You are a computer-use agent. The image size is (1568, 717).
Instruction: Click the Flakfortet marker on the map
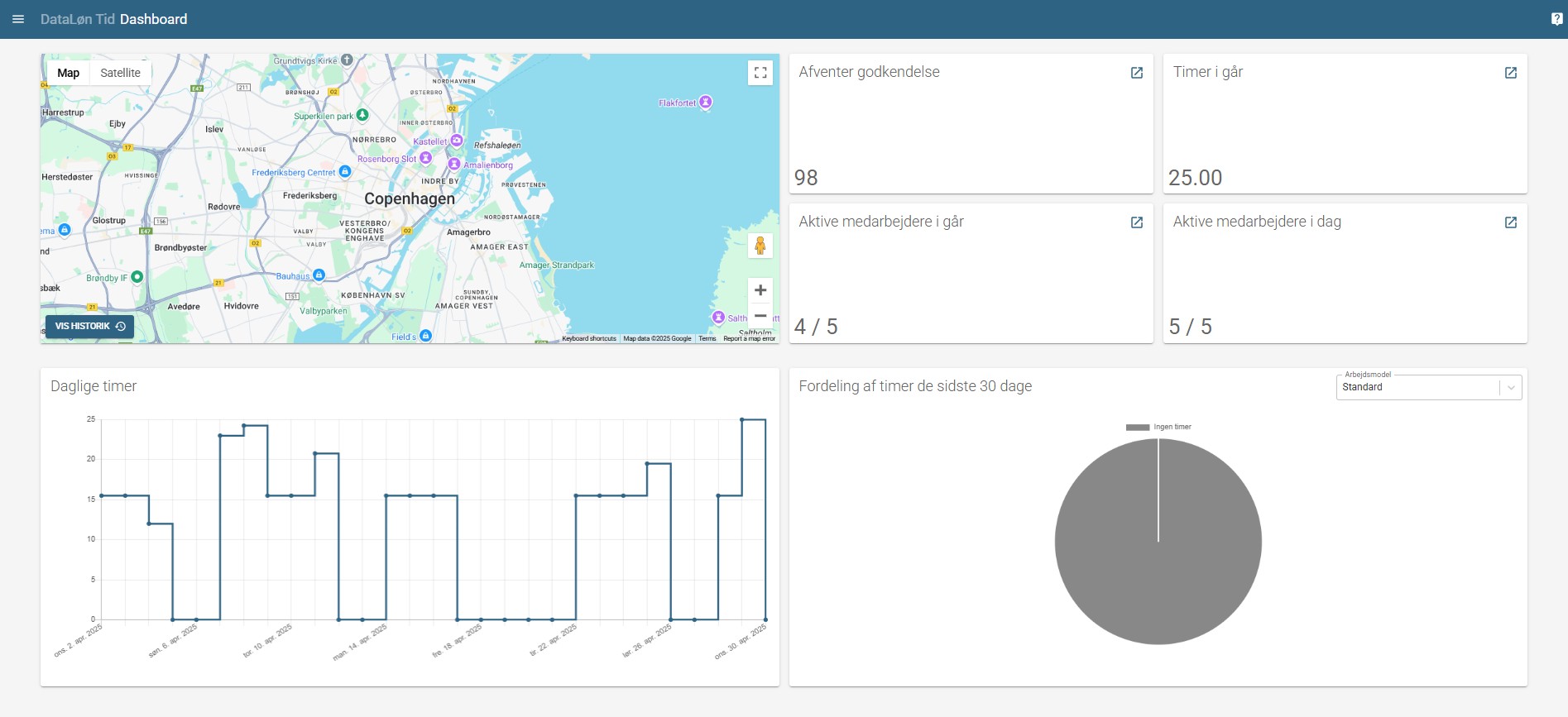(705, 103)
